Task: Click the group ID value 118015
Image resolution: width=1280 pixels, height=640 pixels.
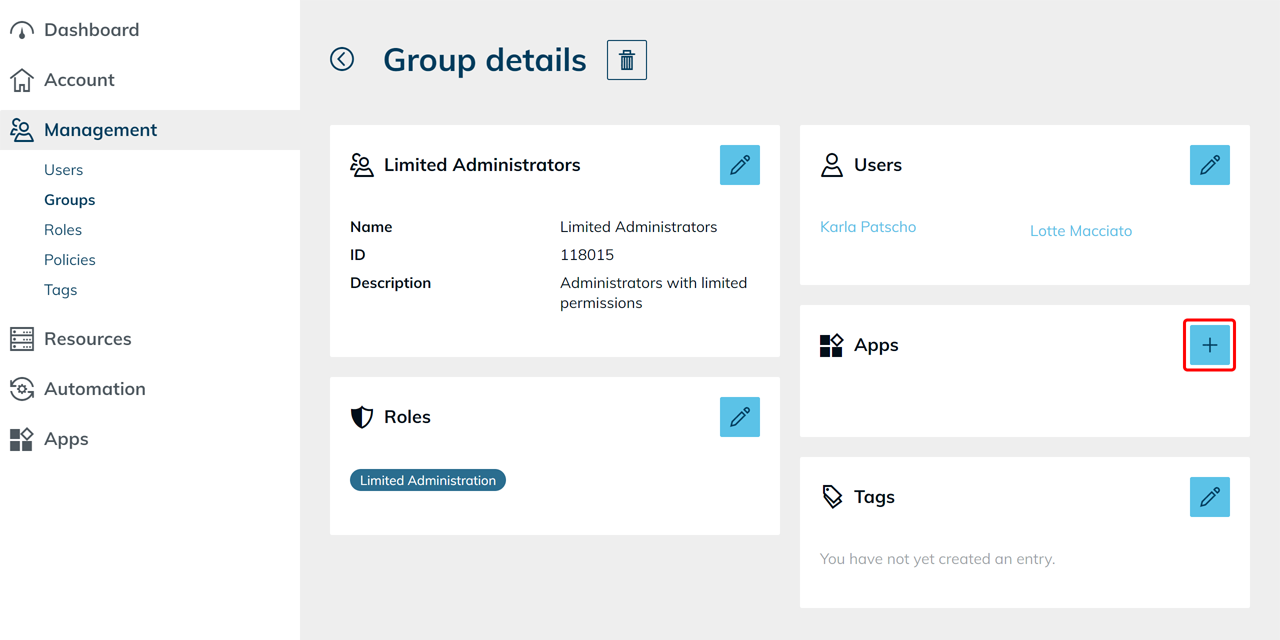Action: (x=587, y=255)
